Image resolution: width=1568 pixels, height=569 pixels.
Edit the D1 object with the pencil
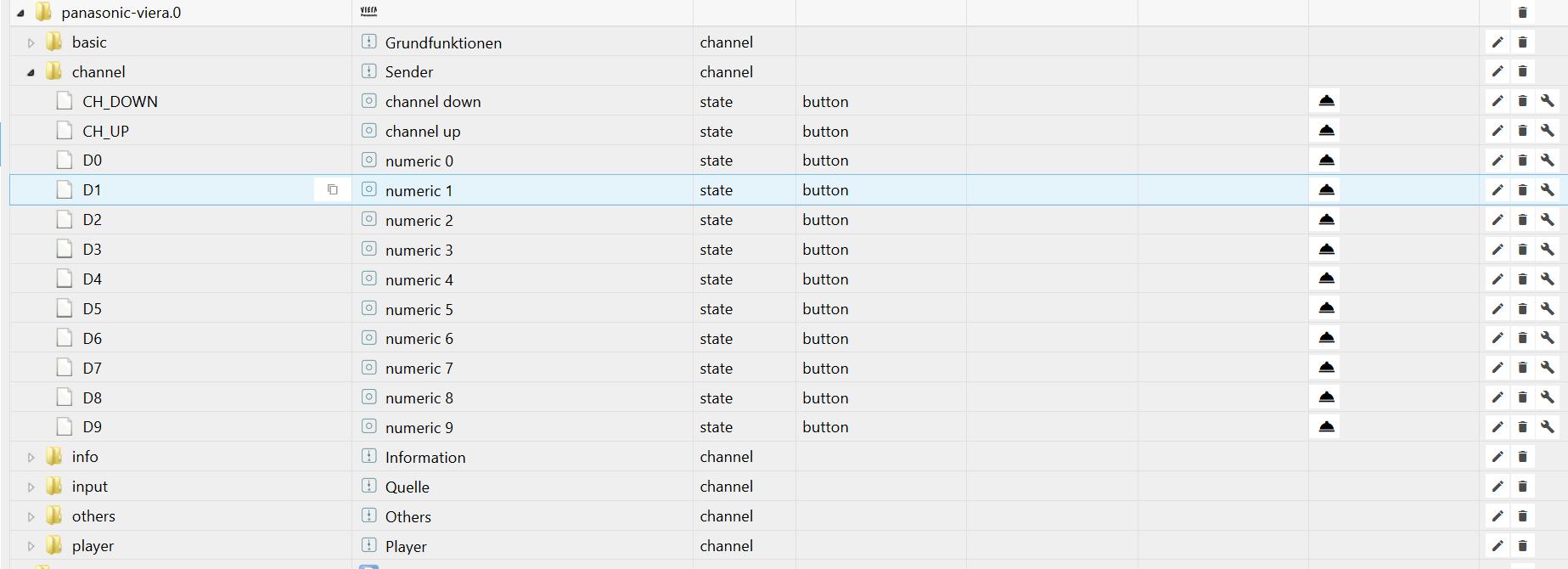(1498, 190)
